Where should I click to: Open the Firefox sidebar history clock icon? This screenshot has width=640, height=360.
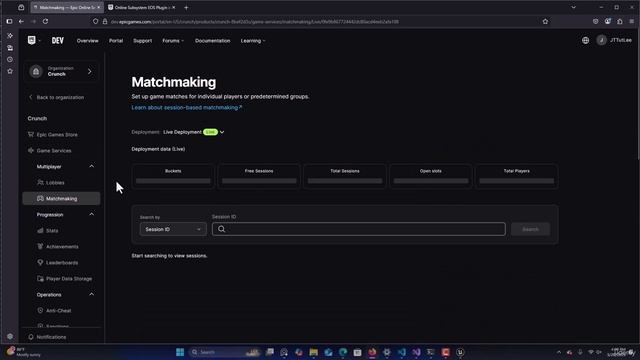click(x=10, y=60)
